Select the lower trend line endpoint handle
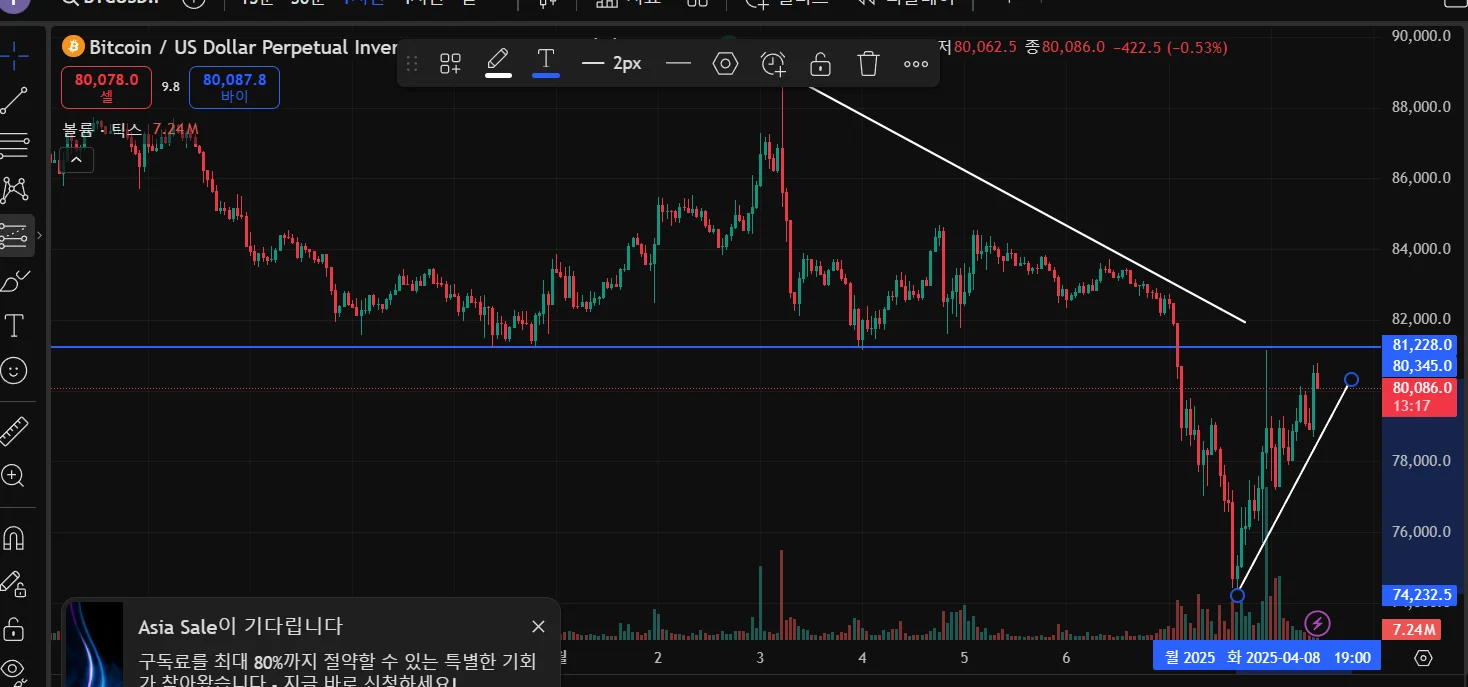 (1237, 595)
